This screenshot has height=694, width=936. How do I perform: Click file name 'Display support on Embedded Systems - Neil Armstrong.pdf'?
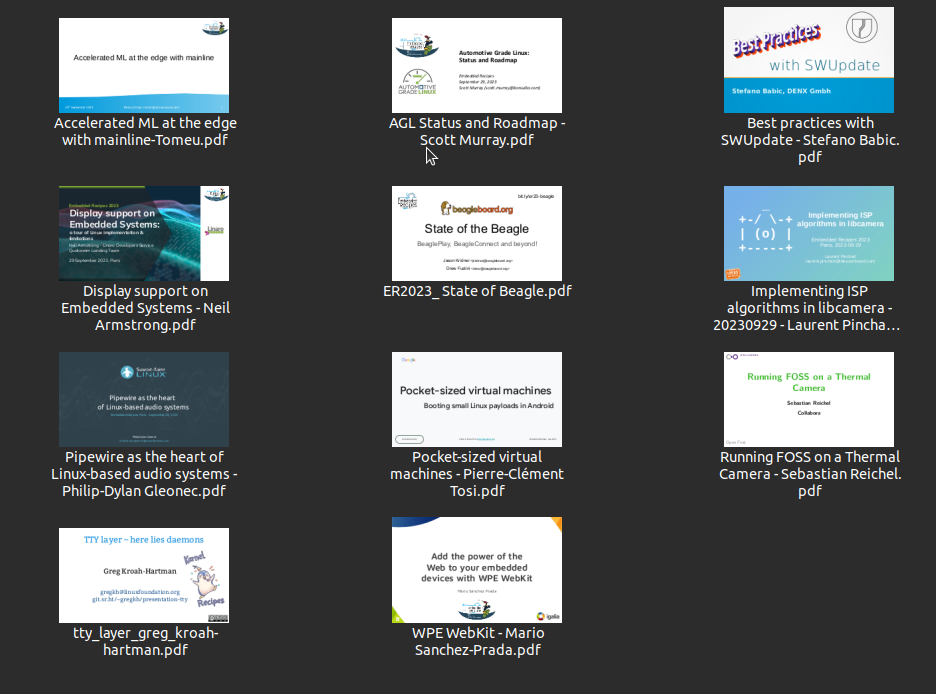(x=145, y=308)
